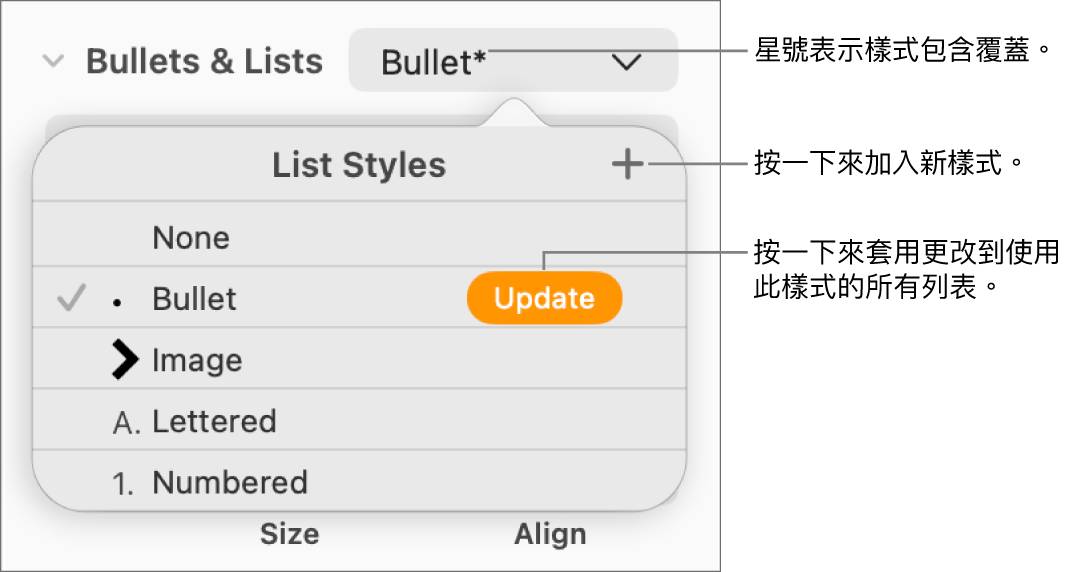This screenshot has width=1077, height=572.
Task: Click the "A." lettered list icon
Action: tap(126, 422)
